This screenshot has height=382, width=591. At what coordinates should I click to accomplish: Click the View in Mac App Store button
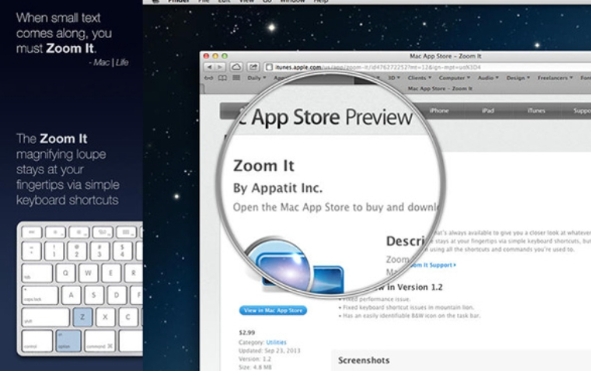[273, 310]
